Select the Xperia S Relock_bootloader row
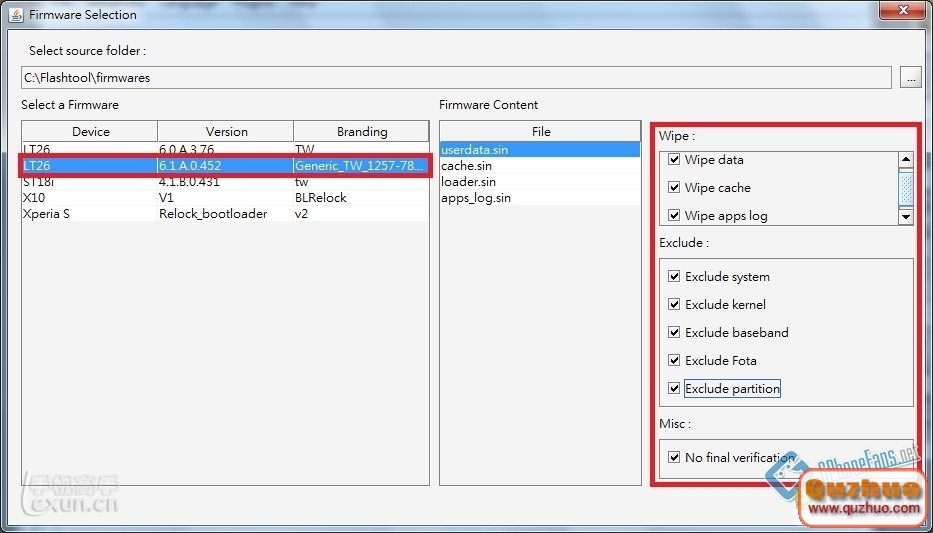 tap(226, 214)
